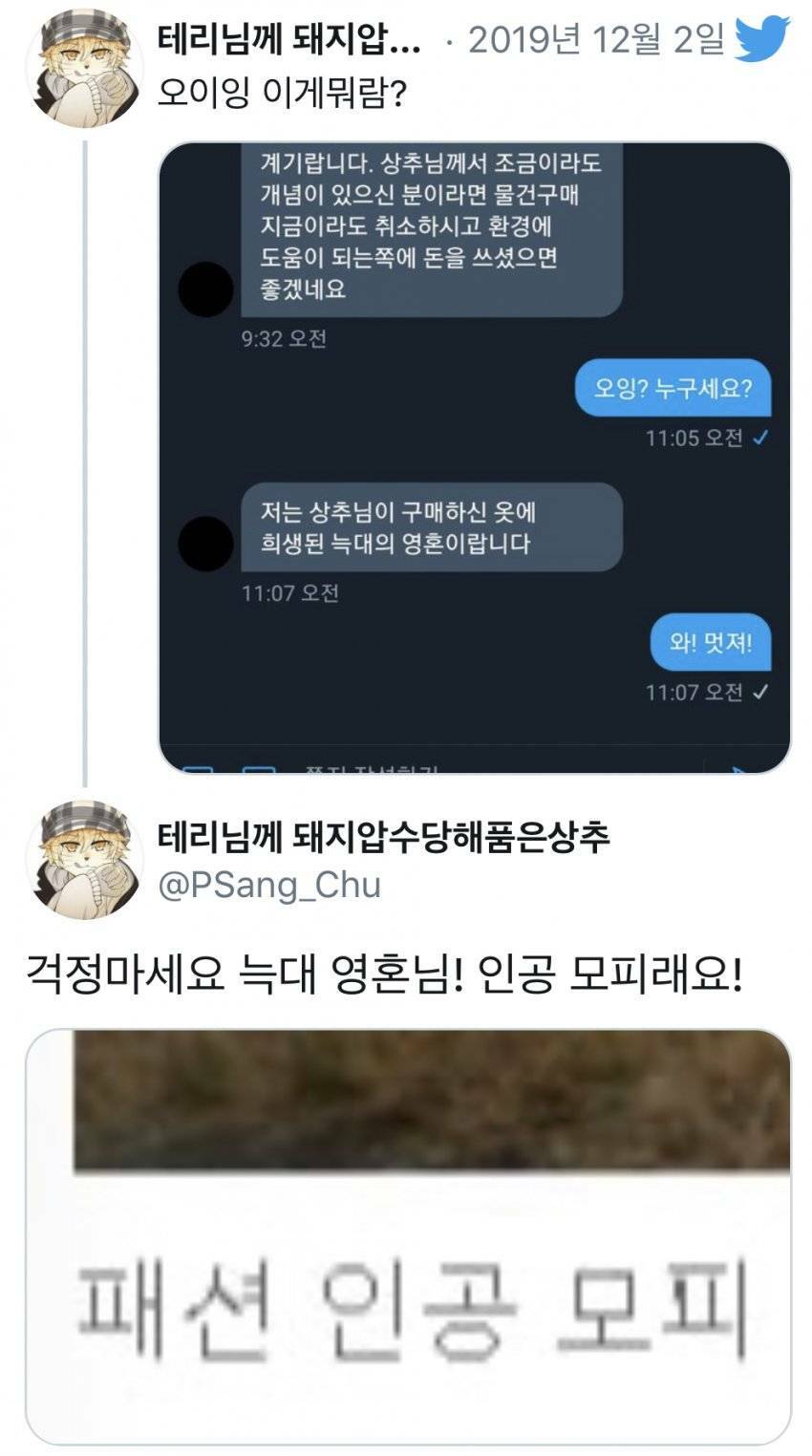Click the sender avatar beside the 9:32 message
This screenshot has height=1456, width=812.
pos(205,289)
